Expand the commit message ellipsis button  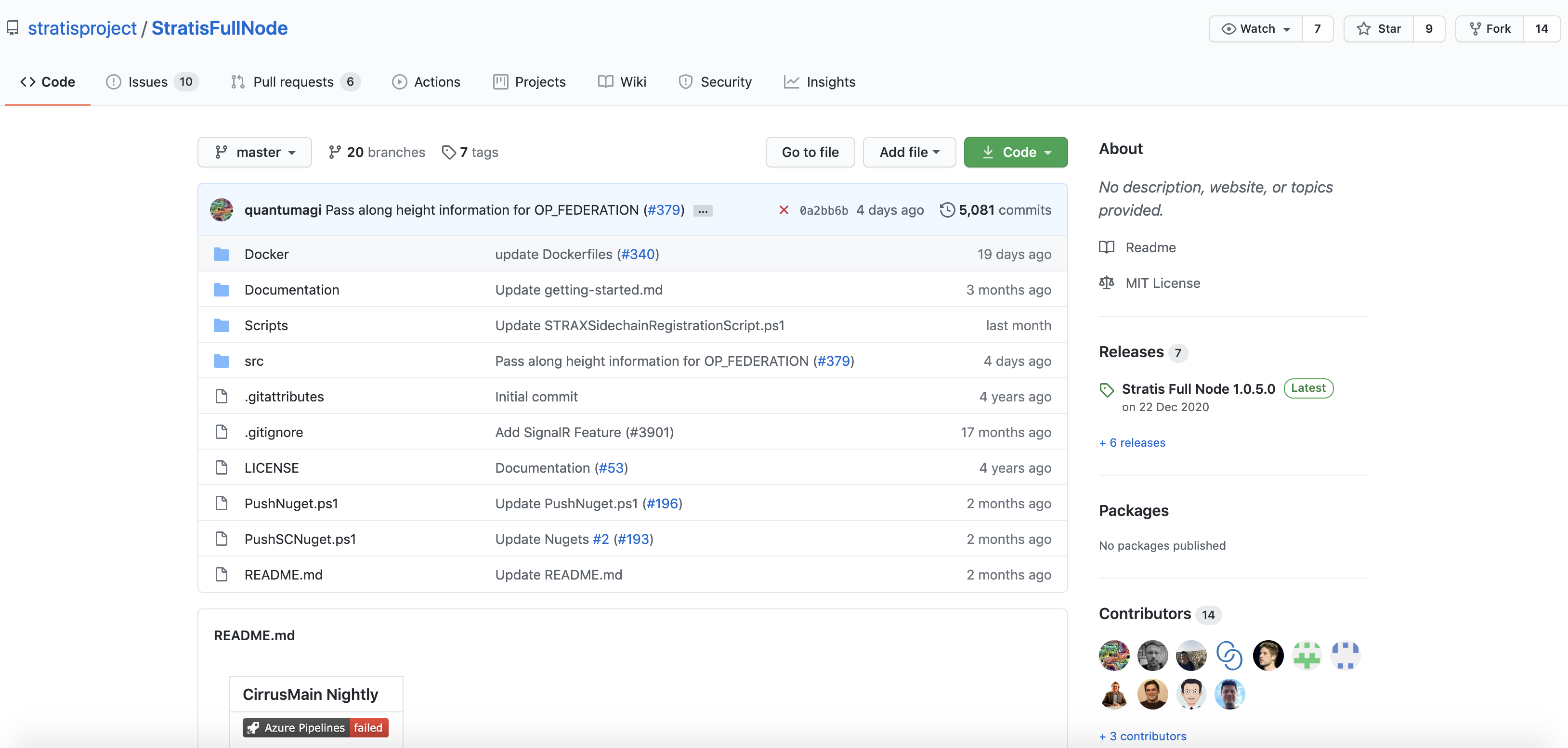click(703, 210)
